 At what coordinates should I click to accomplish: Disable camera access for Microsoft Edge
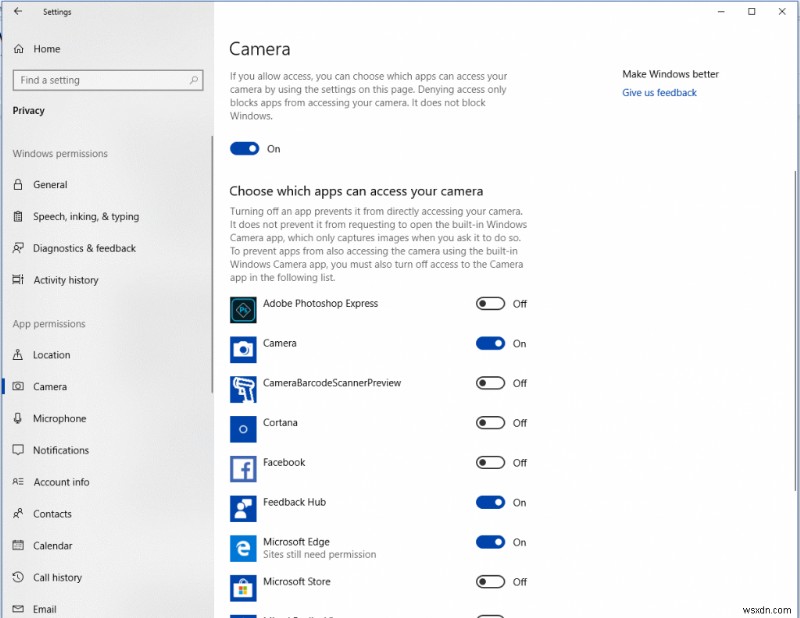coord(490,542)
